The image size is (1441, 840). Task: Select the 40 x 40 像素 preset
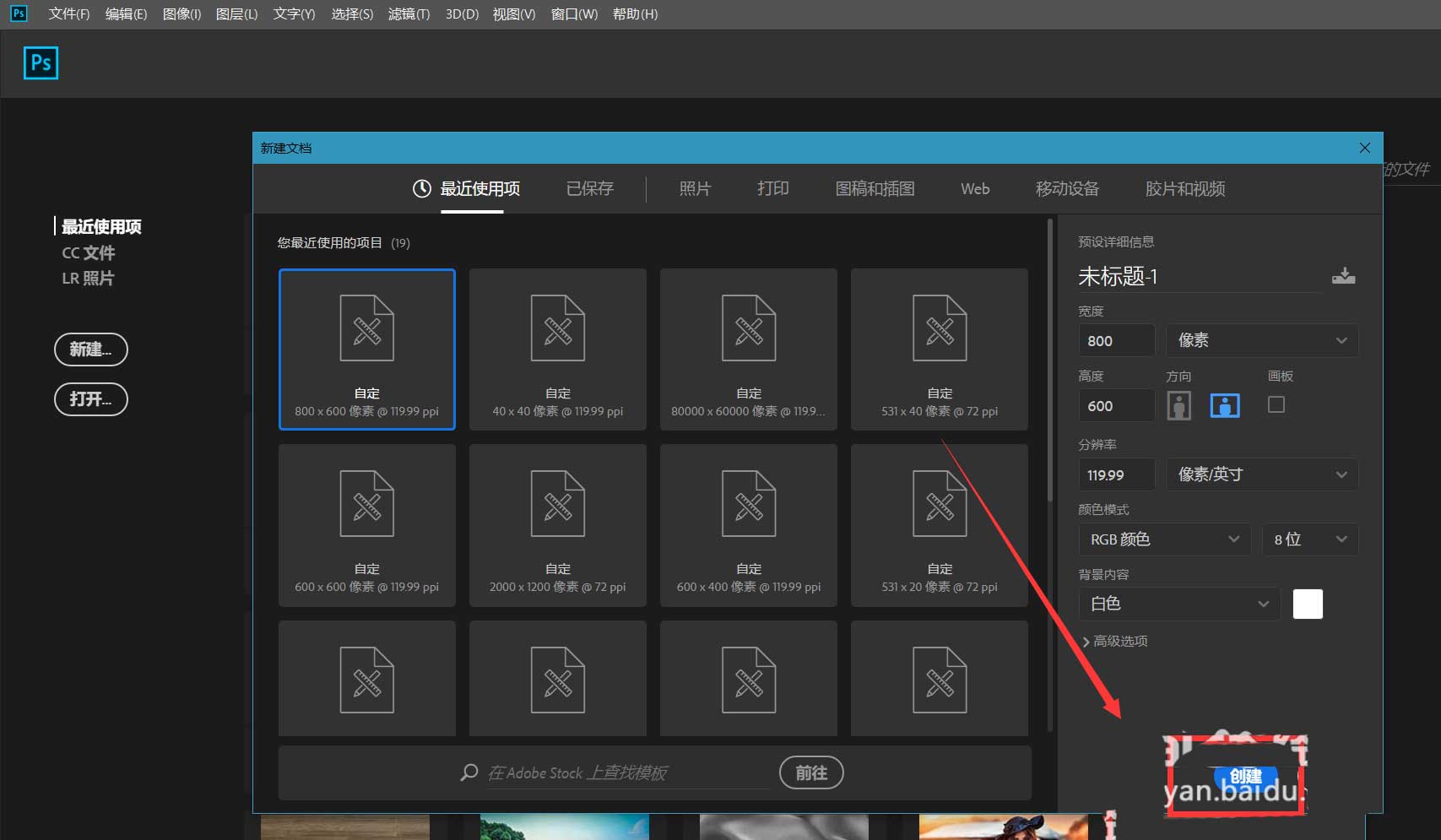point(558,350)
